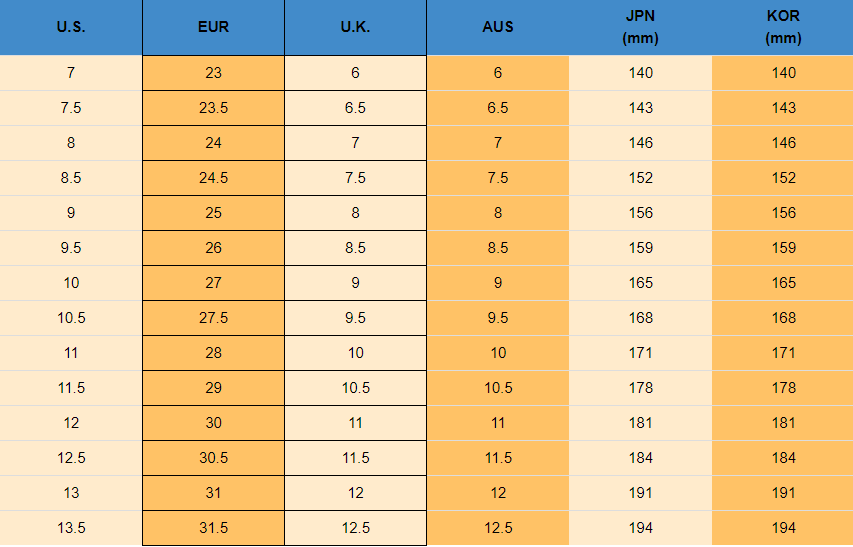This screenshot has height=547, width=853.
Task: Click the KOR 178 cell
Action: coord(782,388)
